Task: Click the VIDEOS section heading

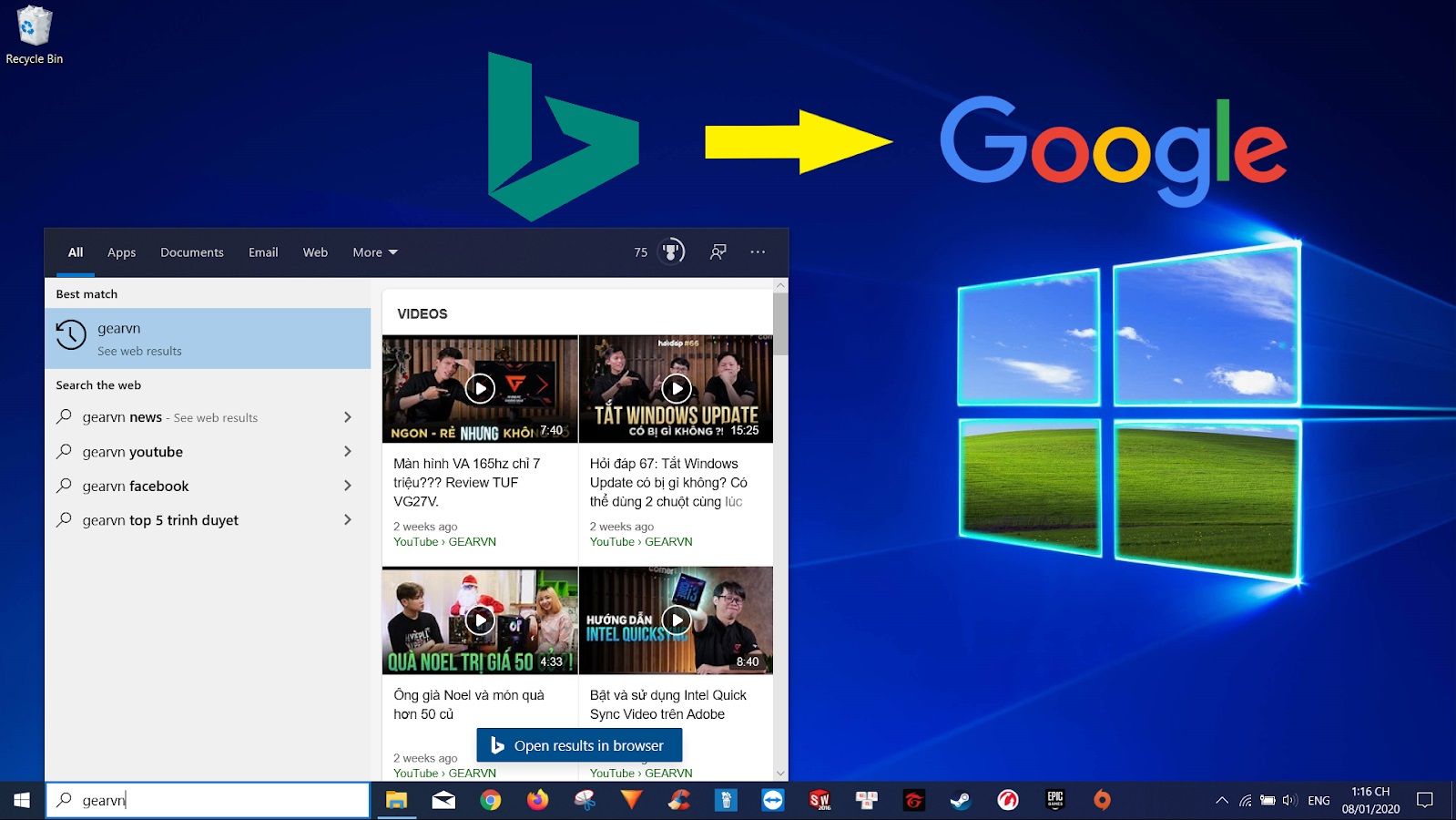Action: coord(422,313)
